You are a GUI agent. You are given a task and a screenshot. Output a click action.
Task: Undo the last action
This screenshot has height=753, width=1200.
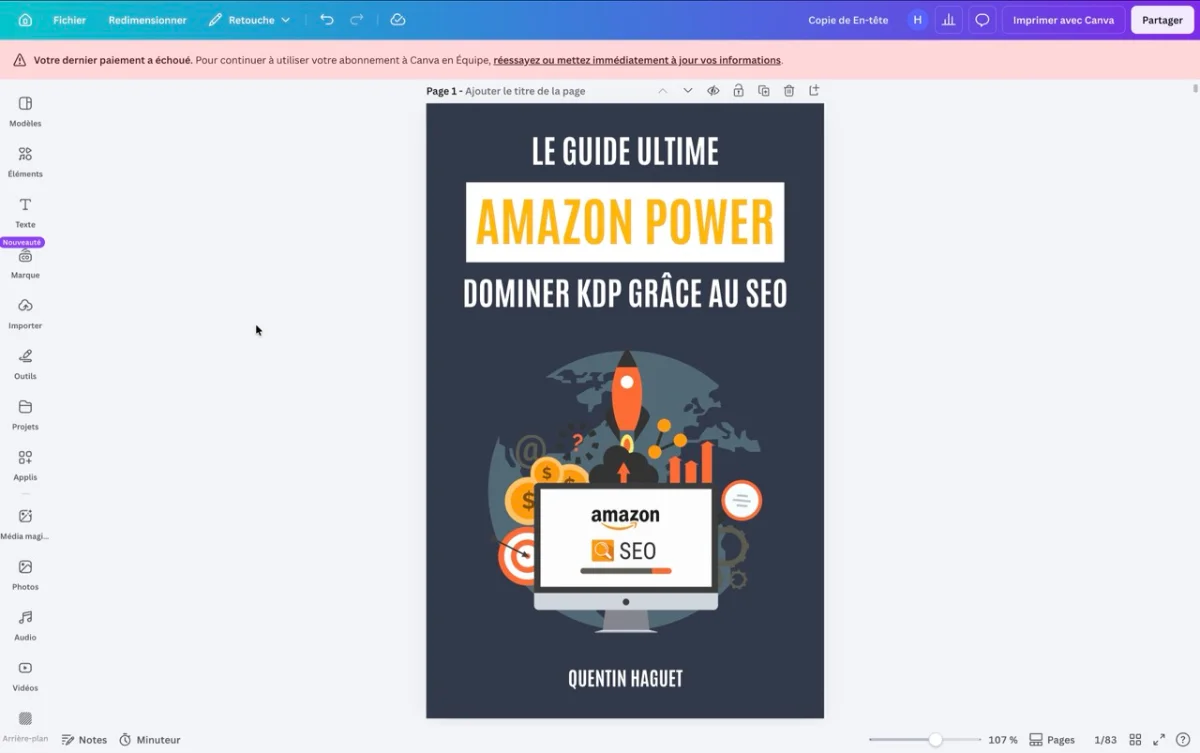coord(326,20)
